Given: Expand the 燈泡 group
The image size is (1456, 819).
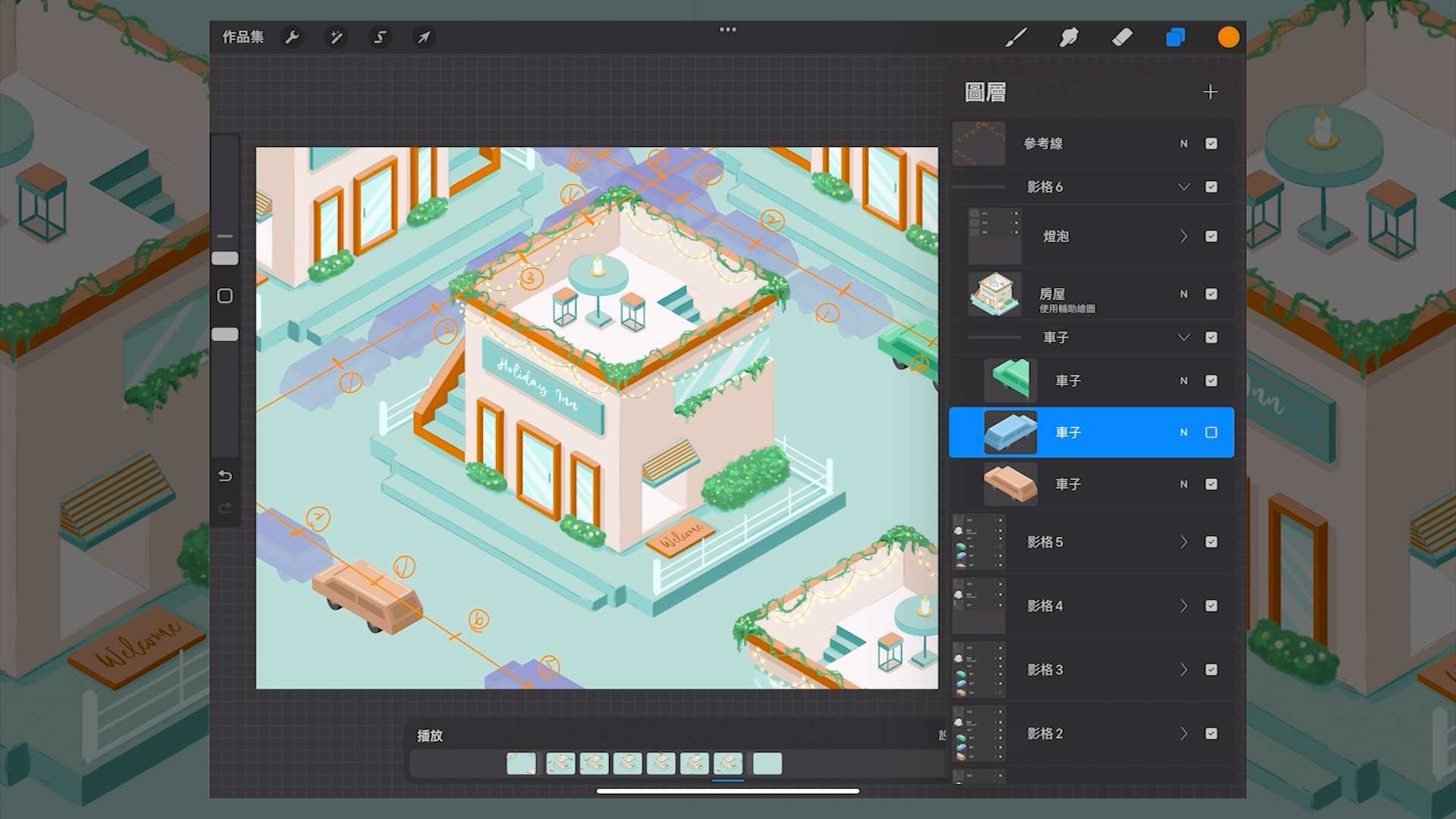Looking at the screenshot, I should 1183,237.
